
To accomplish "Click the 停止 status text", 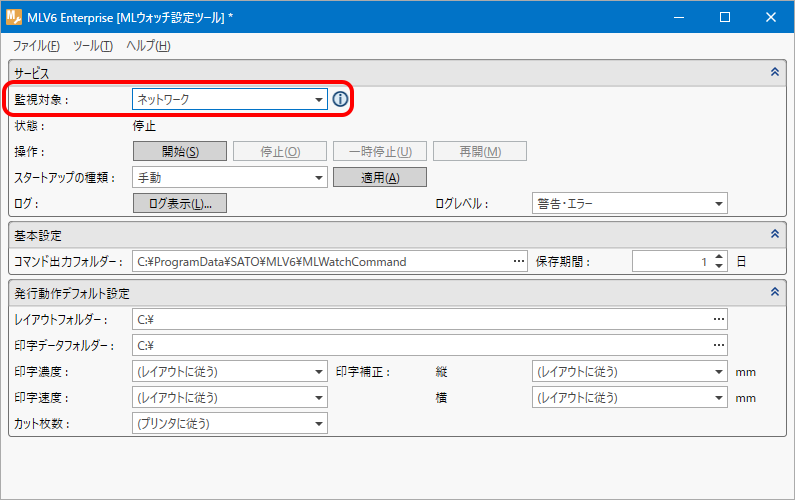I will click(x=144, y=126).
